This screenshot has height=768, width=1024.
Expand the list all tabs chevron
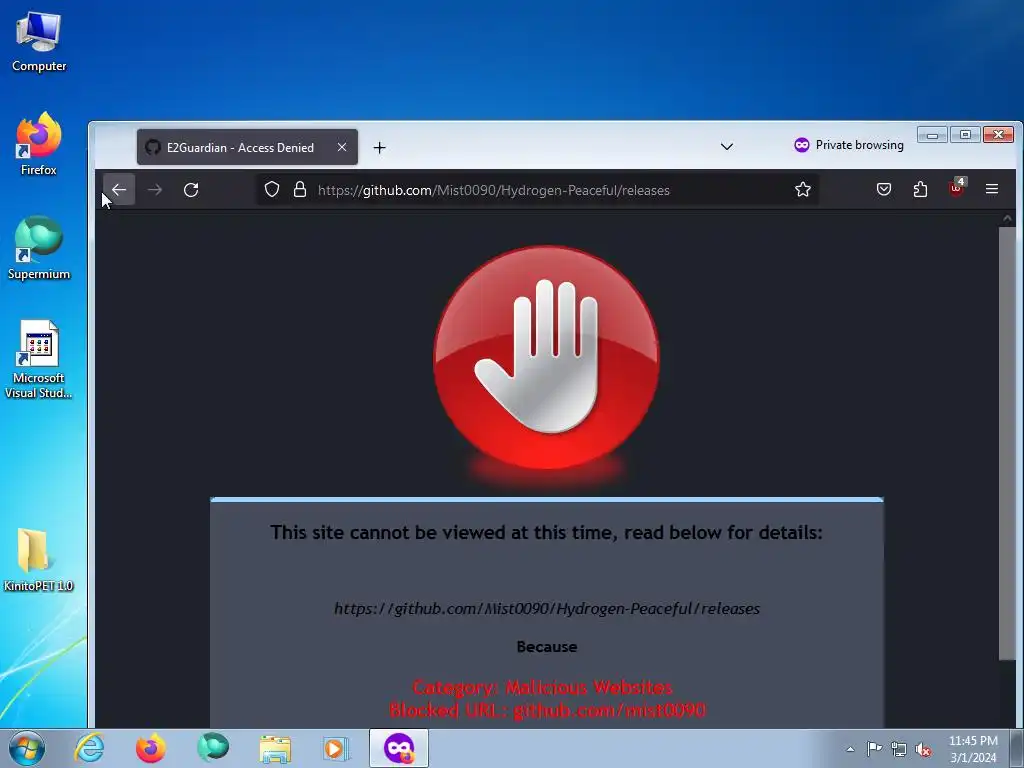pos(726,147)
